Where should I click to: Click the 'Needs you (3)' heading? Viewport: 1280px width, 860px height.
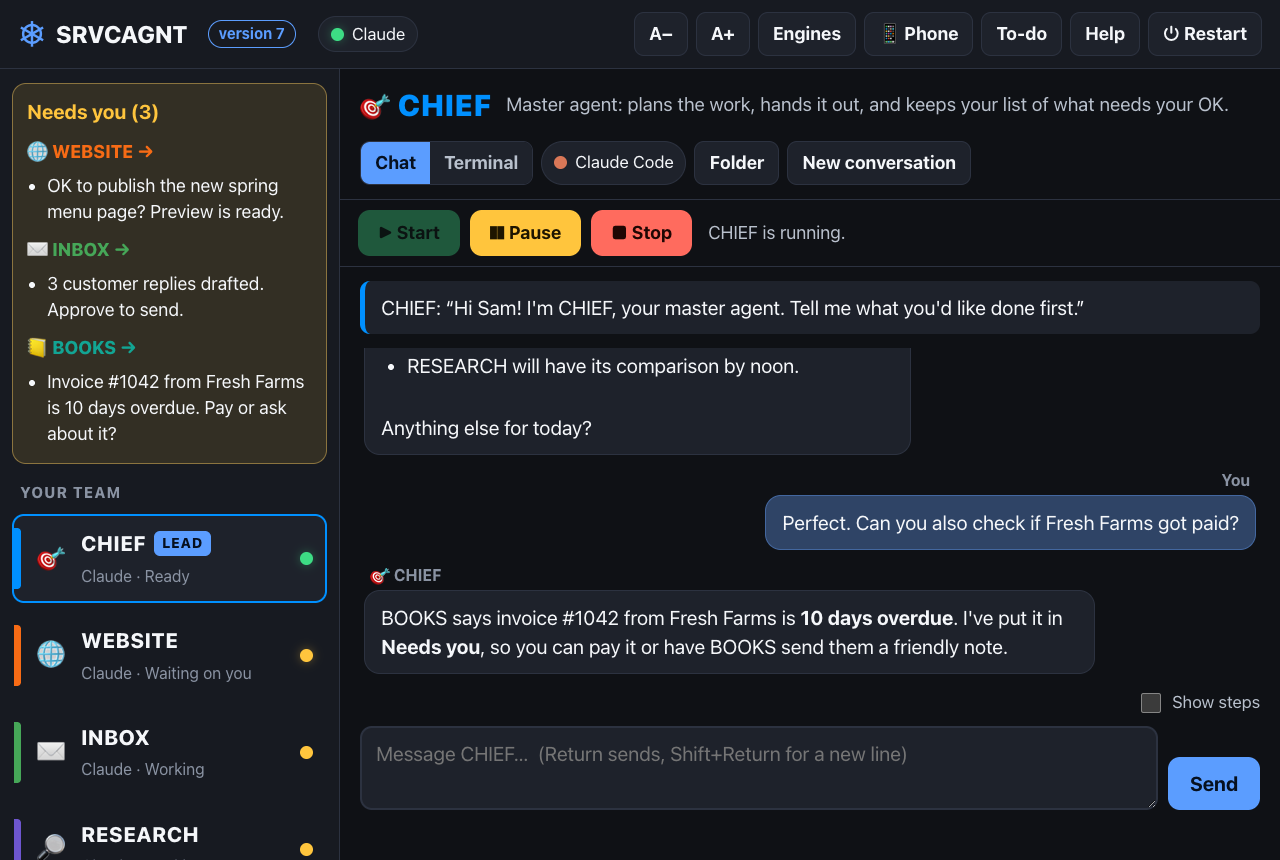click(93, 112)
